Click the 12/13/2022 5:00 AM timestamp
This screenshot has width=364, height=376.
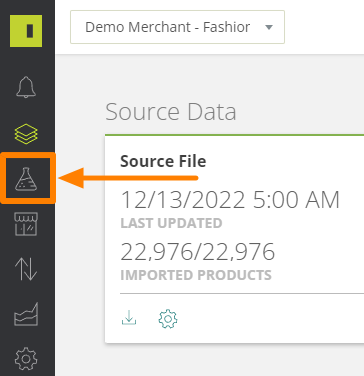point(230,200)
